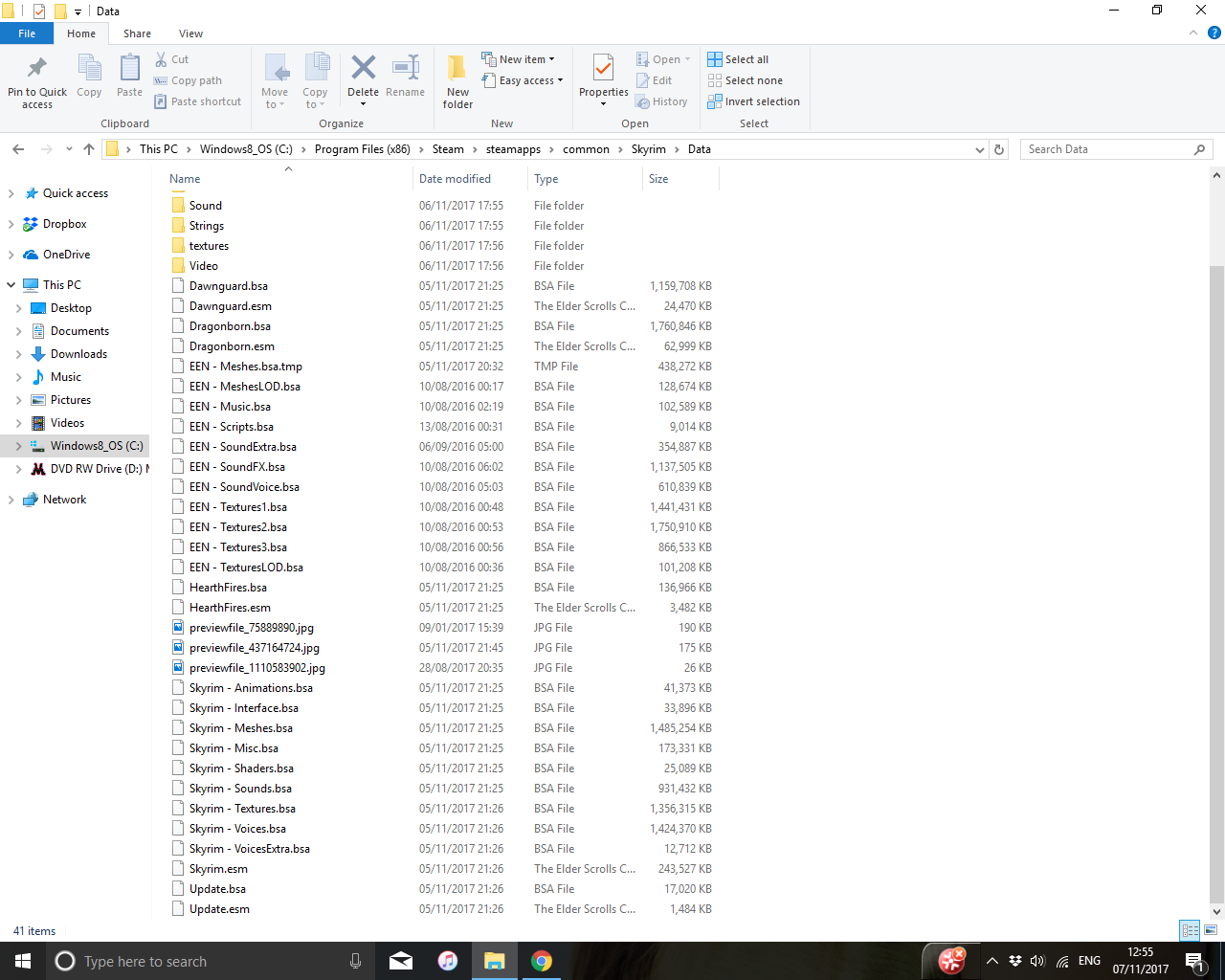Screen dimensions: 1225x980
Task: Sort files by Date modified column
Action: [x=455, y=179]
